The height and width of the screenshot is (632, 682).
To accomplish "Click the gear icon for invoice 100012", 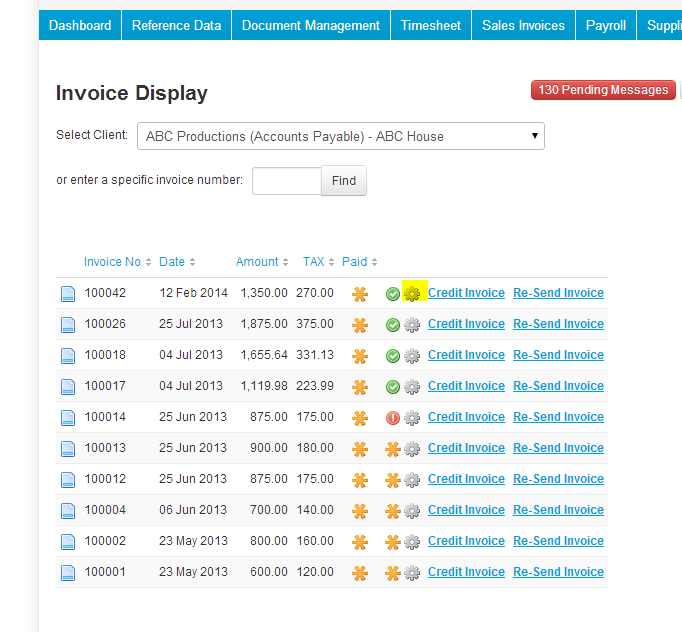I will point(412,480).
